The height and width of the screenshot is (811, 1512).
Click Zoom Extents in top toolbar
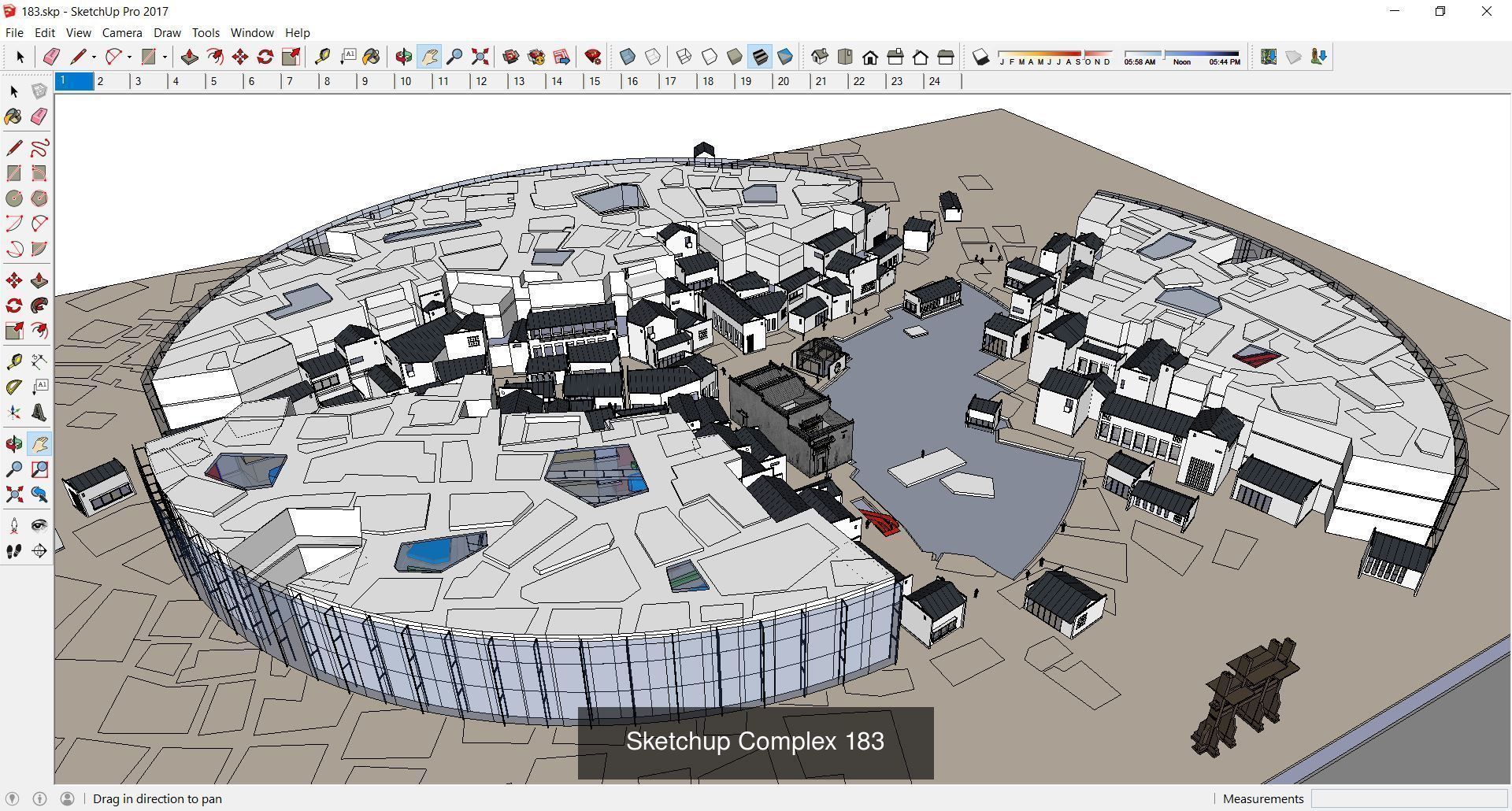click(480, 57)
